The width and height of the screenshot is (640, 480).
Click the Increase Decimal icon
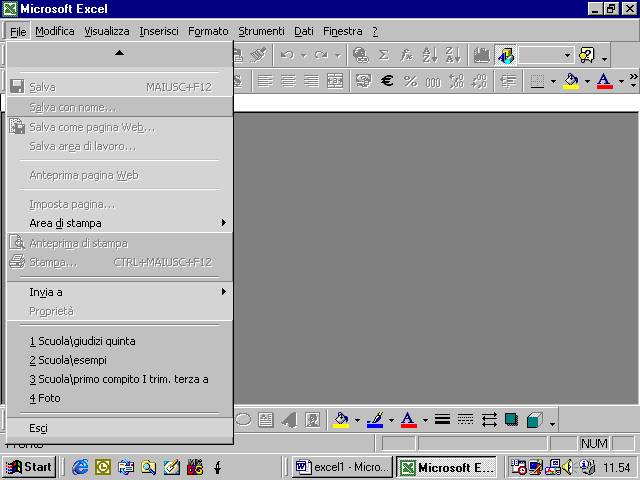coord(456,81)
